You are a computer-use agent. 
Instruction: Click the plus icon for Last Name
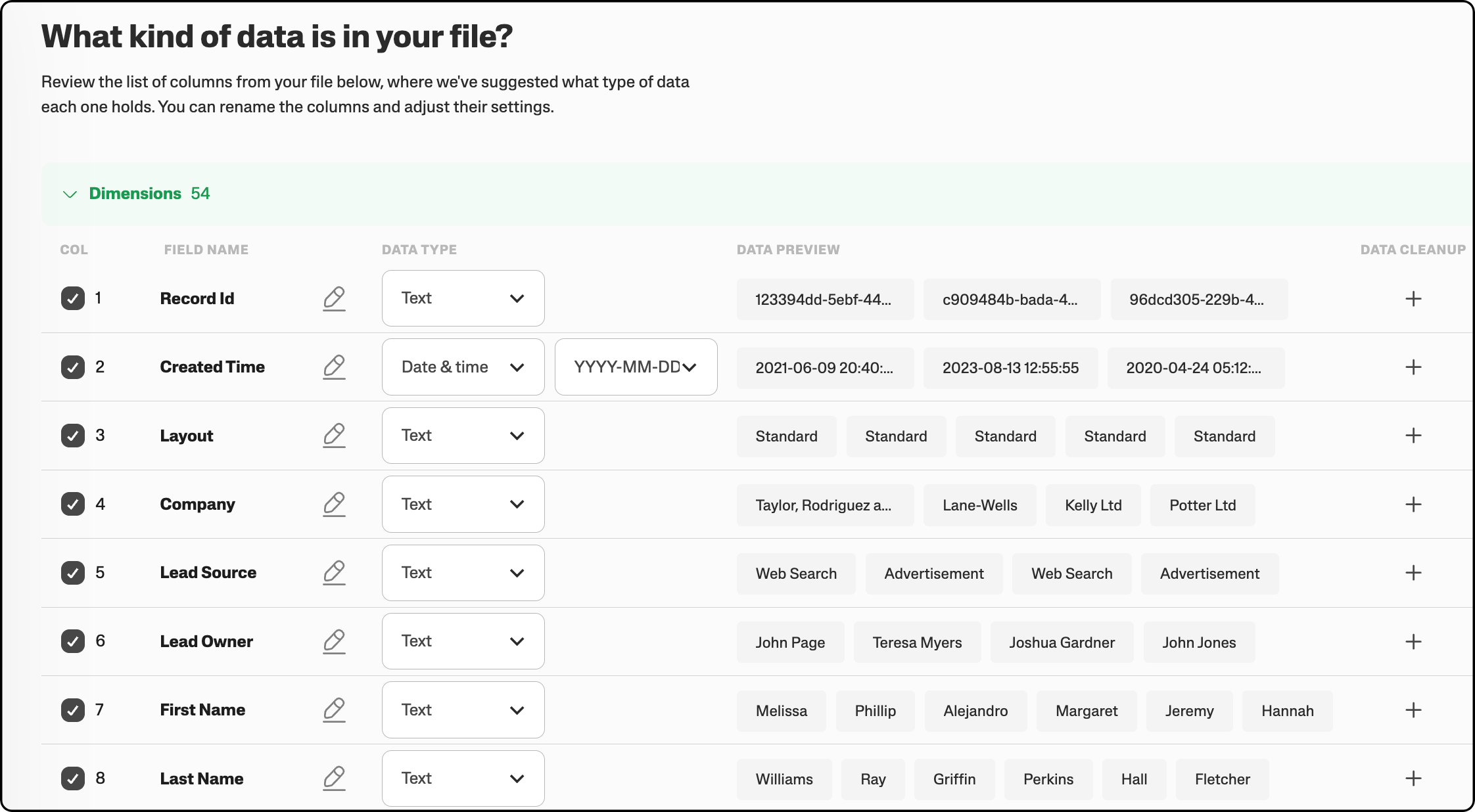coord(1413,778)
